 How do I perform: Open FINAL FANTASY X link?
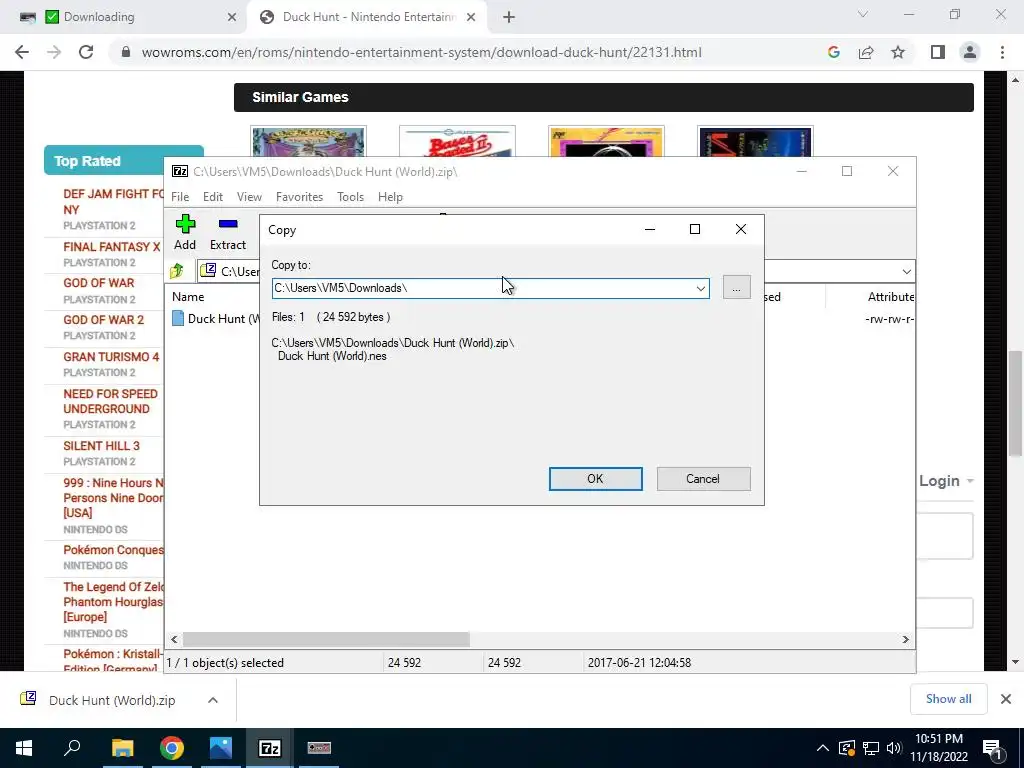point(112,247)
